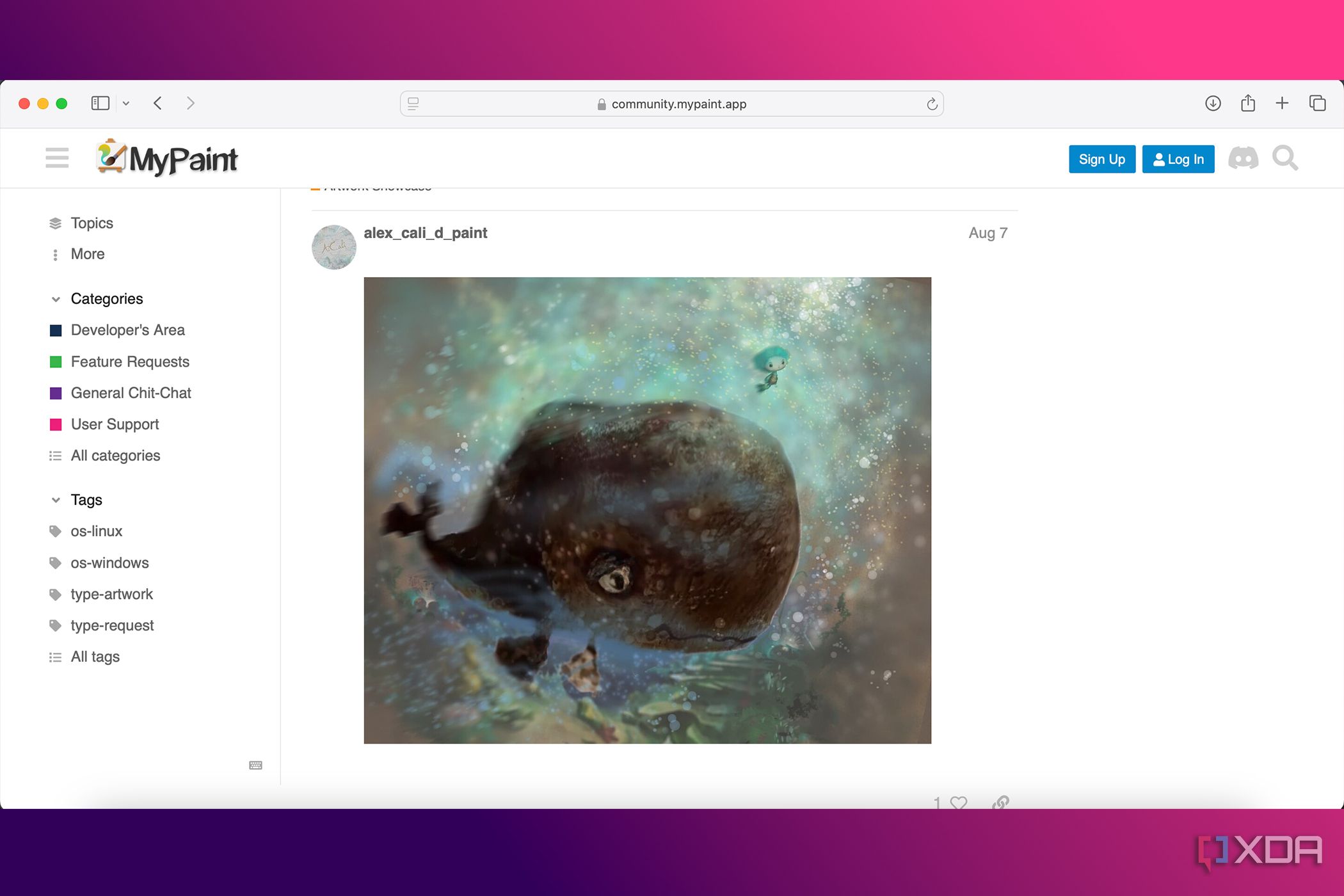
Task: Copy post link with chain icon
Action: click(1000, 803)
